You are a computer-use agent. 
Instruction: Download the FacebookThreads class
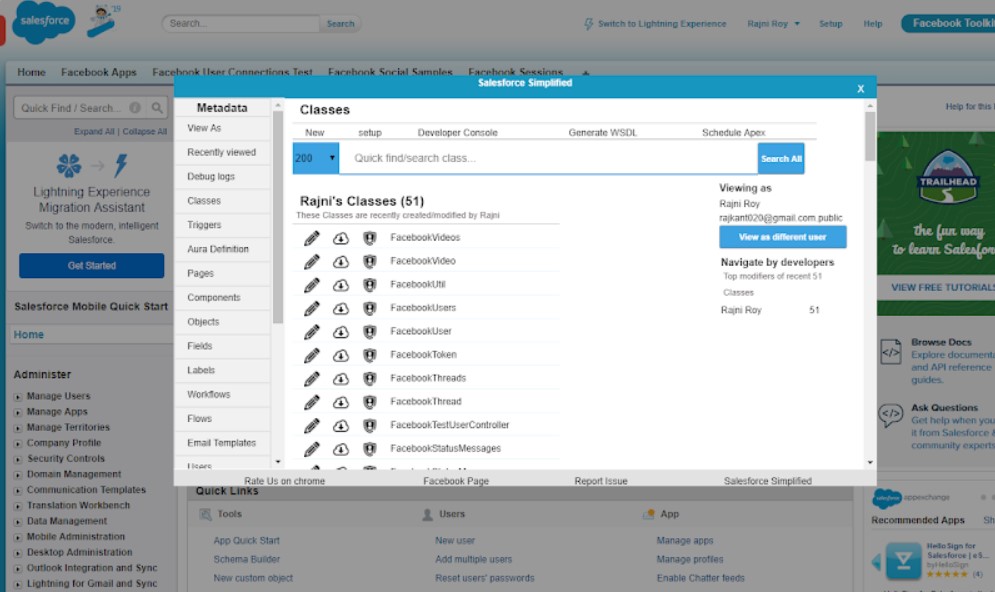coord(341,379)
